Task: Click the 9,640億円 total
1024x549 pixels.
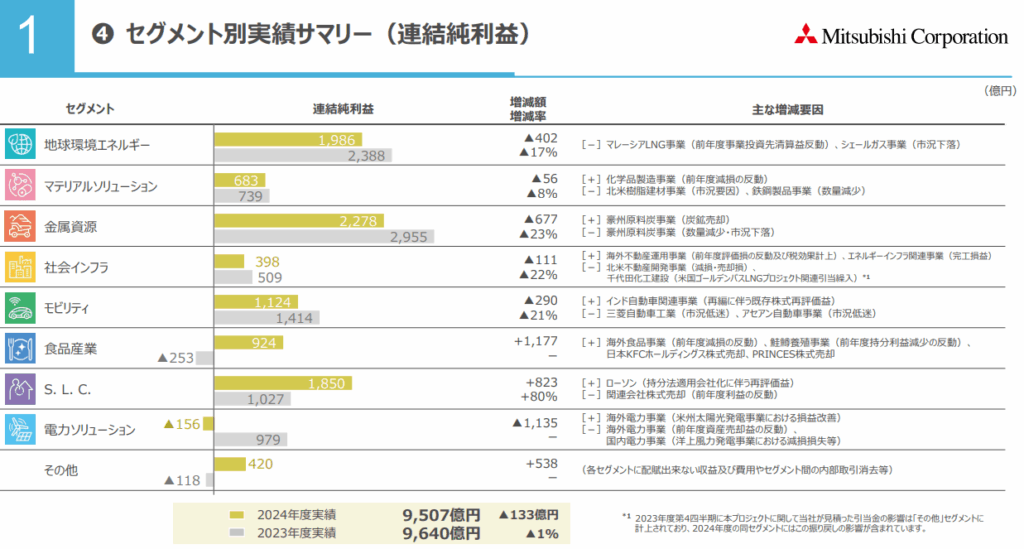Action: click(441, 533)
